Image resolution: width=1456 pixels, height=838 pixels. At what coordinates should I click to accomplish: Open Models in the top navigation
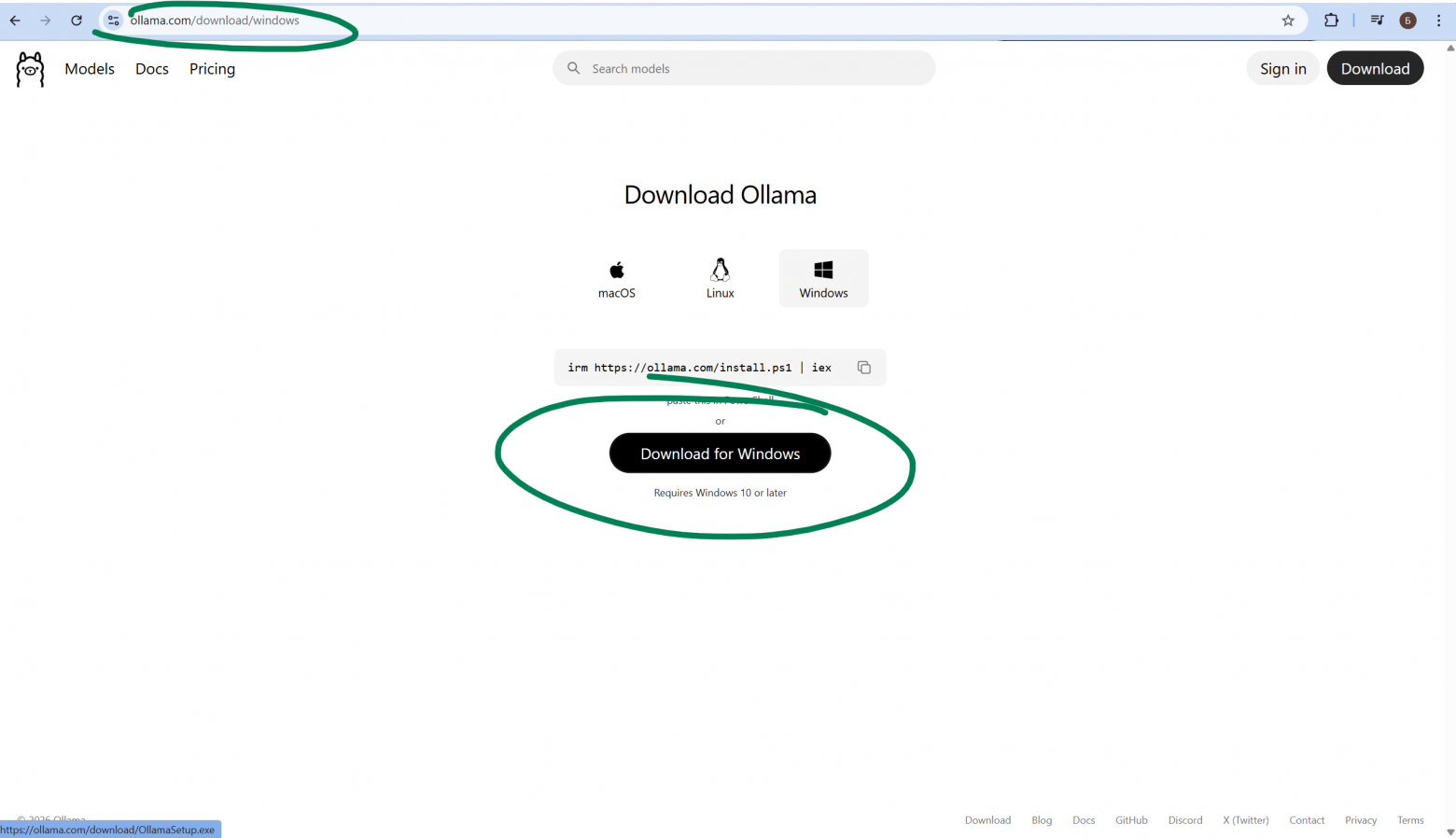point(90,69)
